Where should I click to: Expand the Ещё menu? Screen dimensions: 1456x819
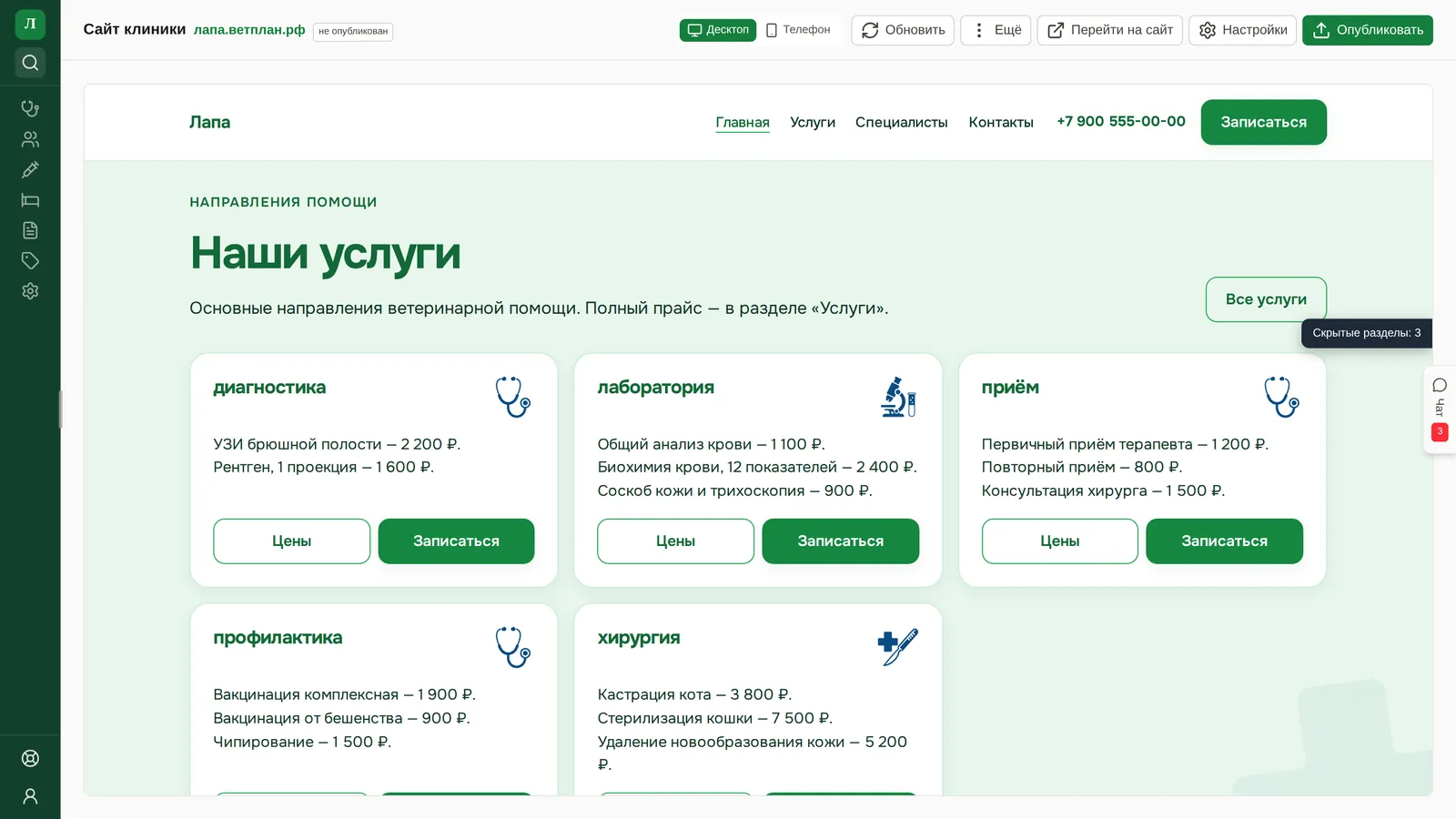point(996,30)
